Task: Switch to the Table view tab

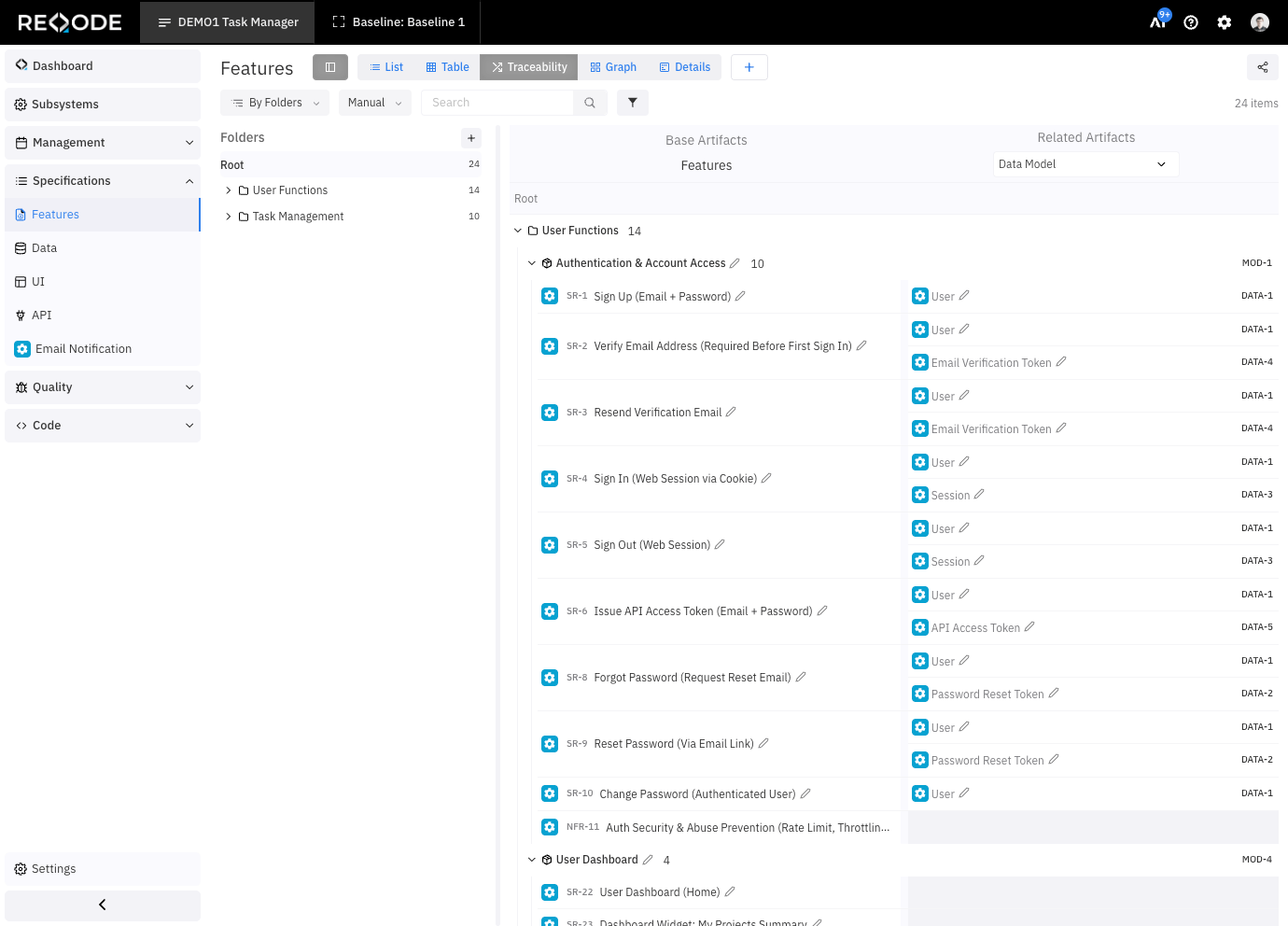Action: tap(447, 67)
